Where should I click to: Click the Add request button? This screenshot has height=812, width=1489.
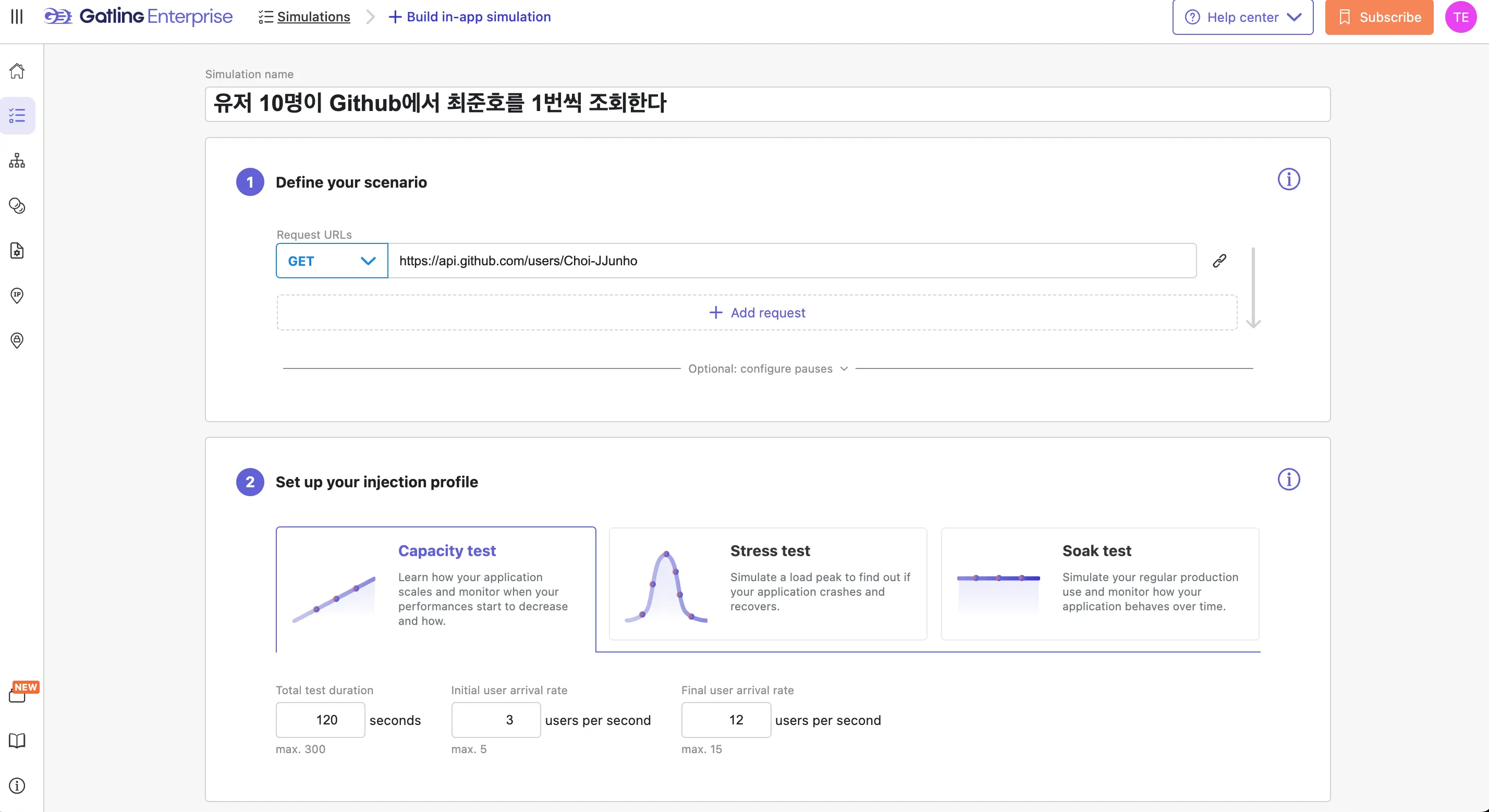(756, 313)
